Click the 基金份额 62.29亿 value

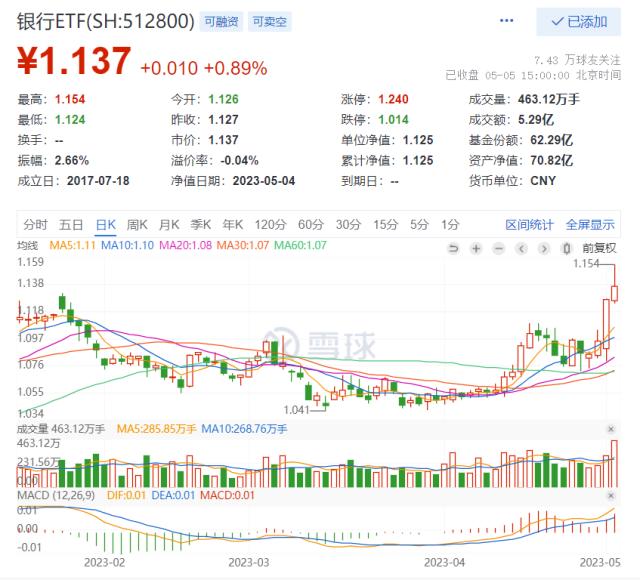(x=551, y=140)
